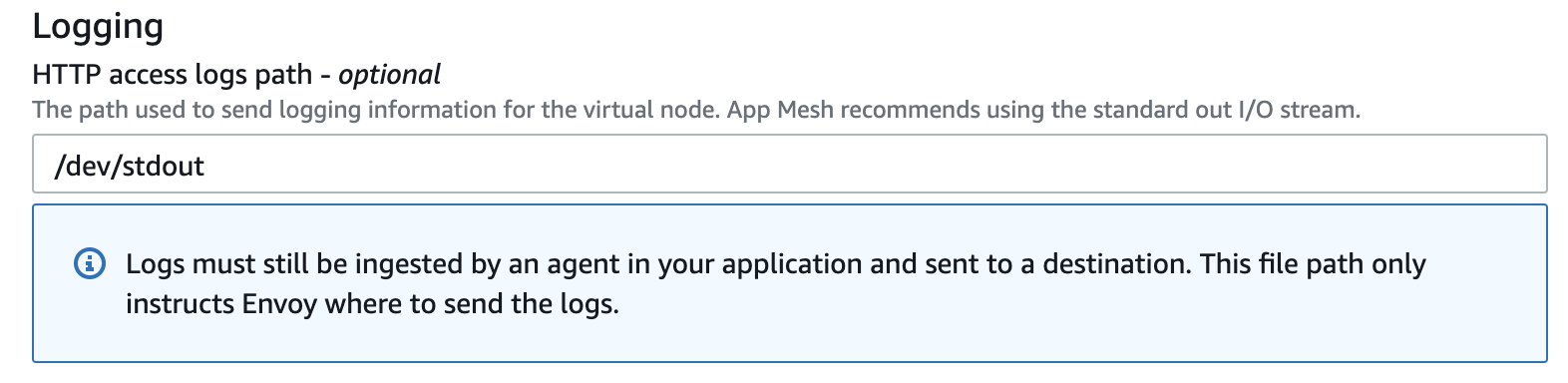Viewport: 1568px width, 383px height.
Task: Click This file path only text
Action: (x=1313, y=264)
